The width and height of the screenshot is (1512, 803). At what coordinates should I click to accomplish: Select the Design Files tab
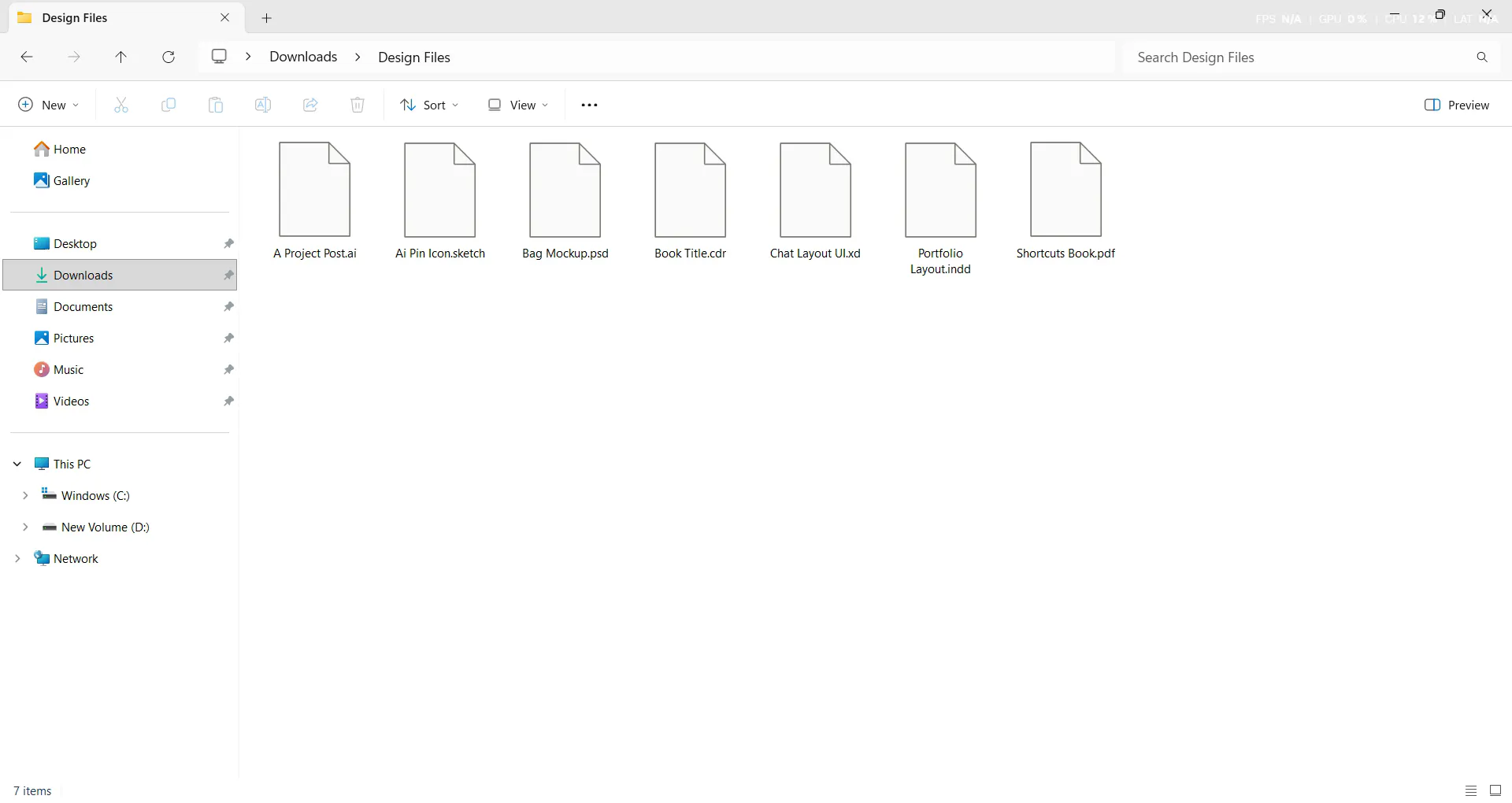(125, 17)
